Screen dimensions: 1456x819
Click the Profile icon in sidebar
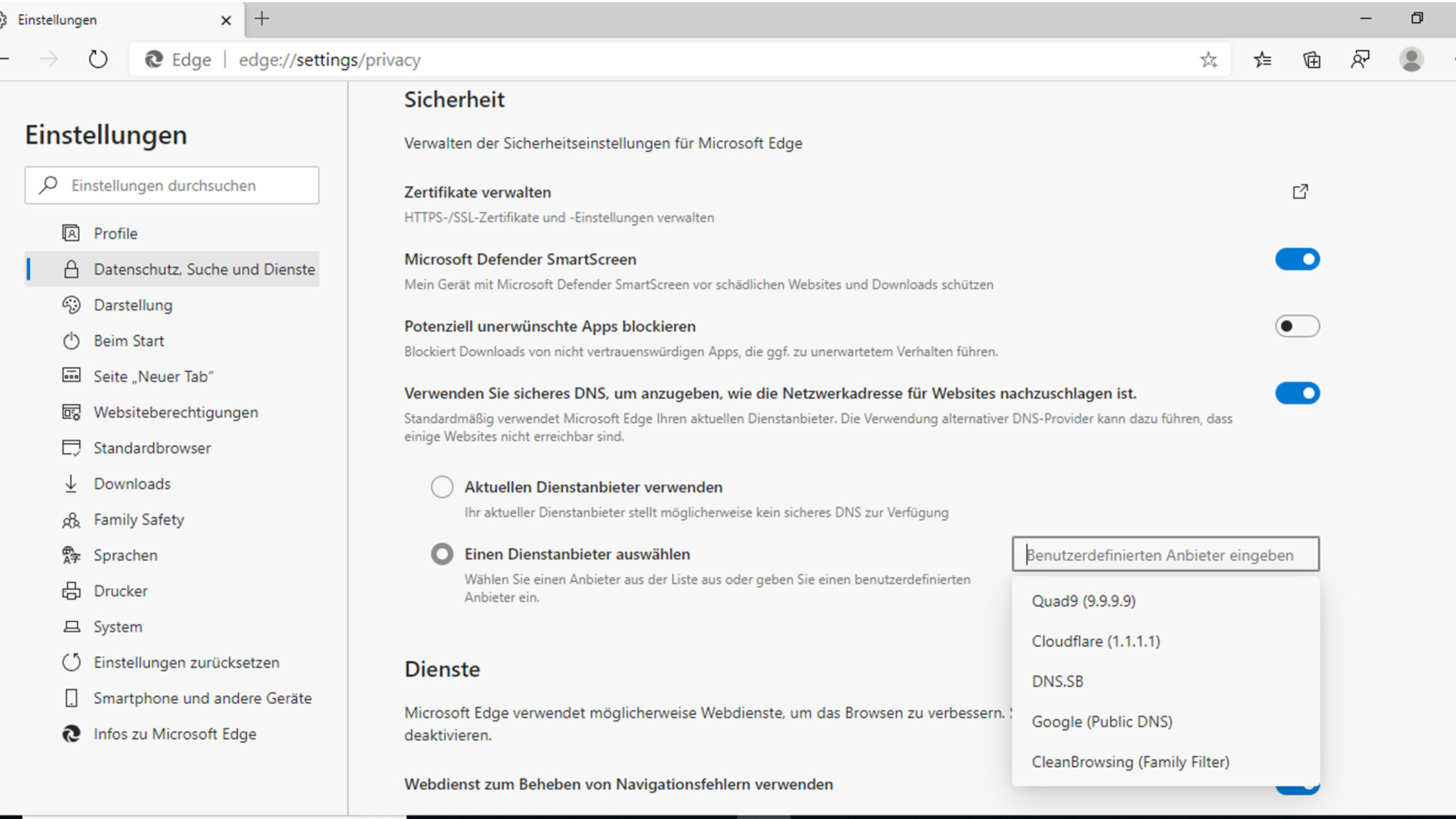pyautogui.click(x=72, y=233)
